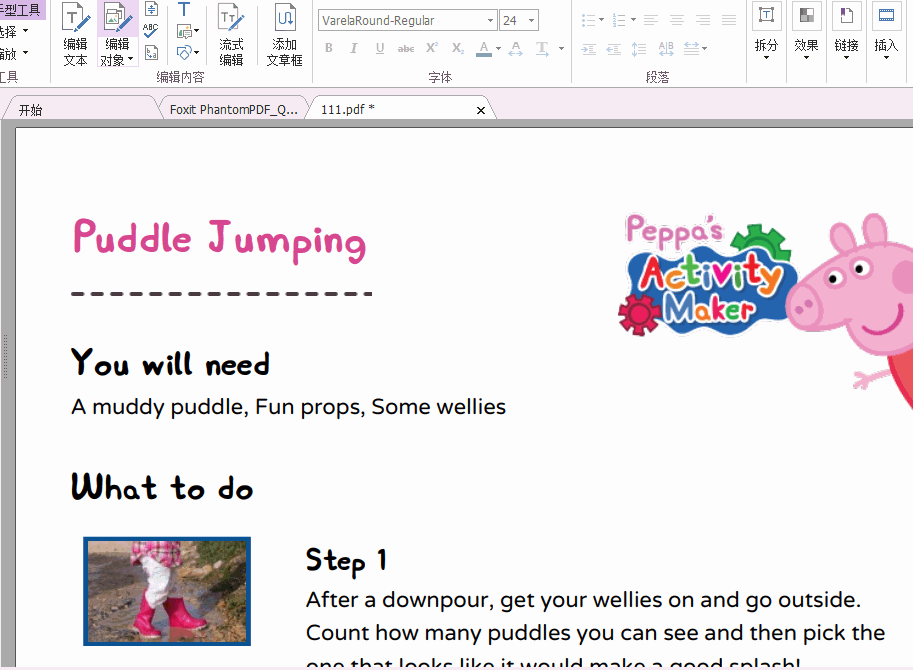Open the font size 24 dropdown
The image size is (913, 670).
[531, 20]
